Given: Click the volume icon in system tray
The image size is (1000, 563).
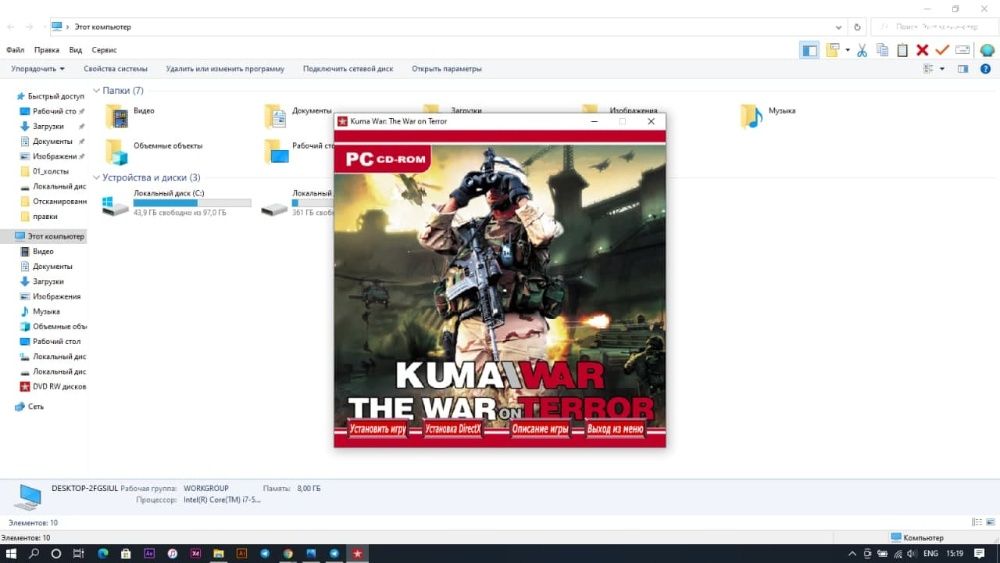Looking at the screenshot, I should click(x=912, y=553).
